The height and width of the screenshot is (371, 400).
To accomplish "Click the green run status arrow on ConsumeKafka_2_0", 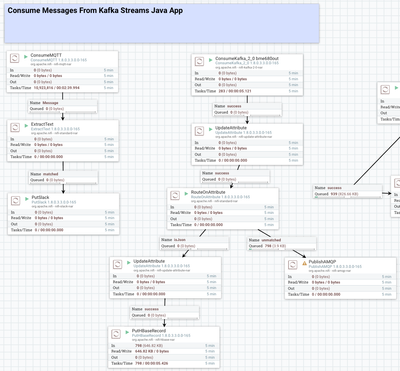I will pyautogui.click(x=210, y=60).
